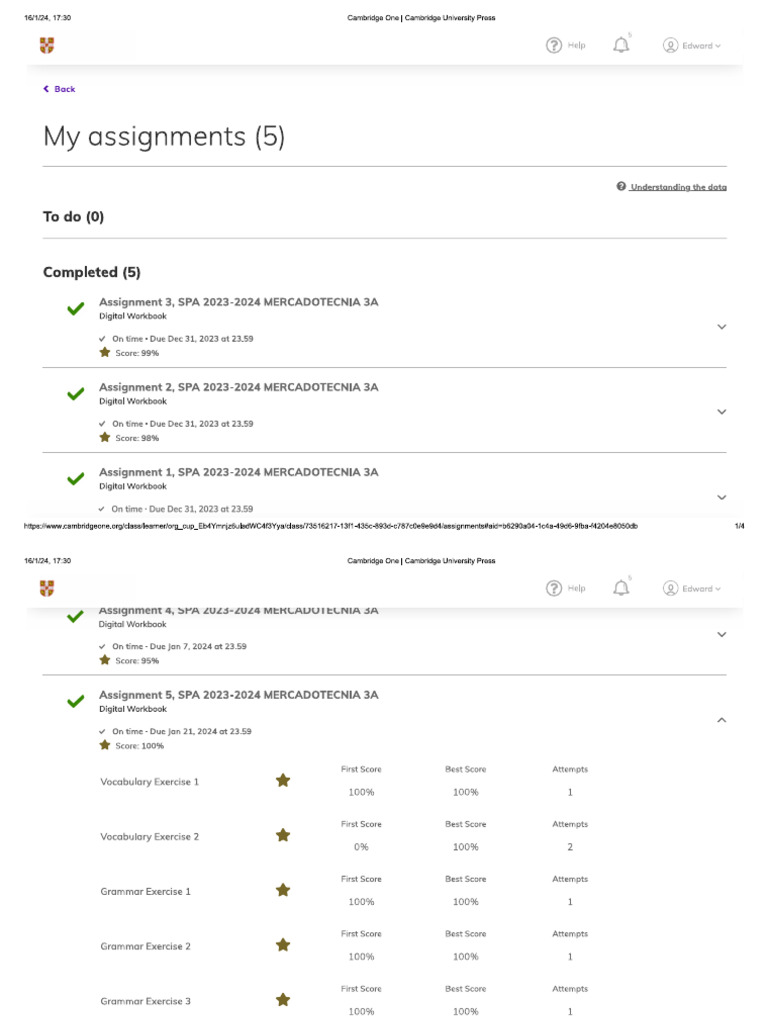Click the star next to Assignment 3 score

pos(104,353)
